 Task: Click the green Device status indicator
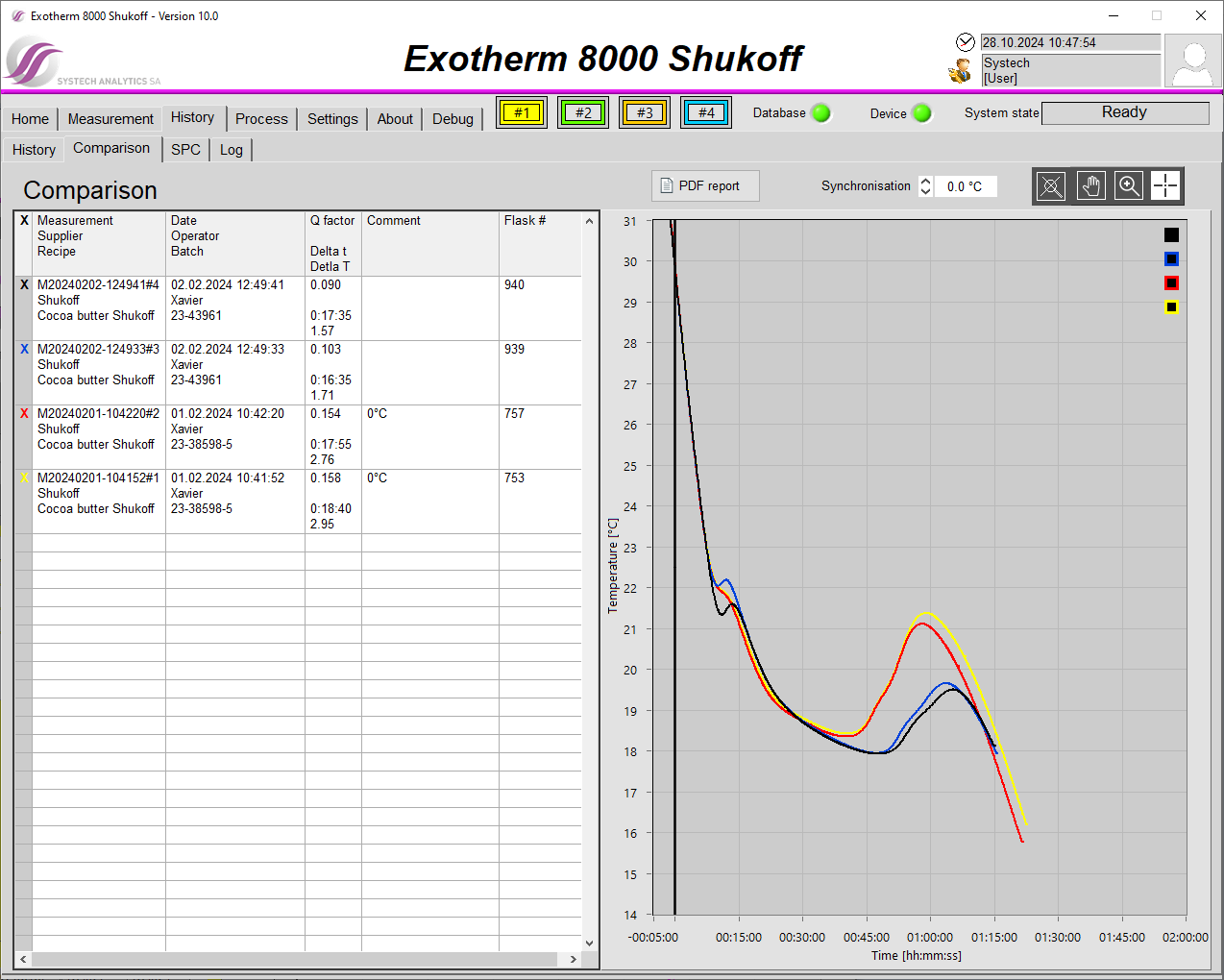[x=922, y=113]
